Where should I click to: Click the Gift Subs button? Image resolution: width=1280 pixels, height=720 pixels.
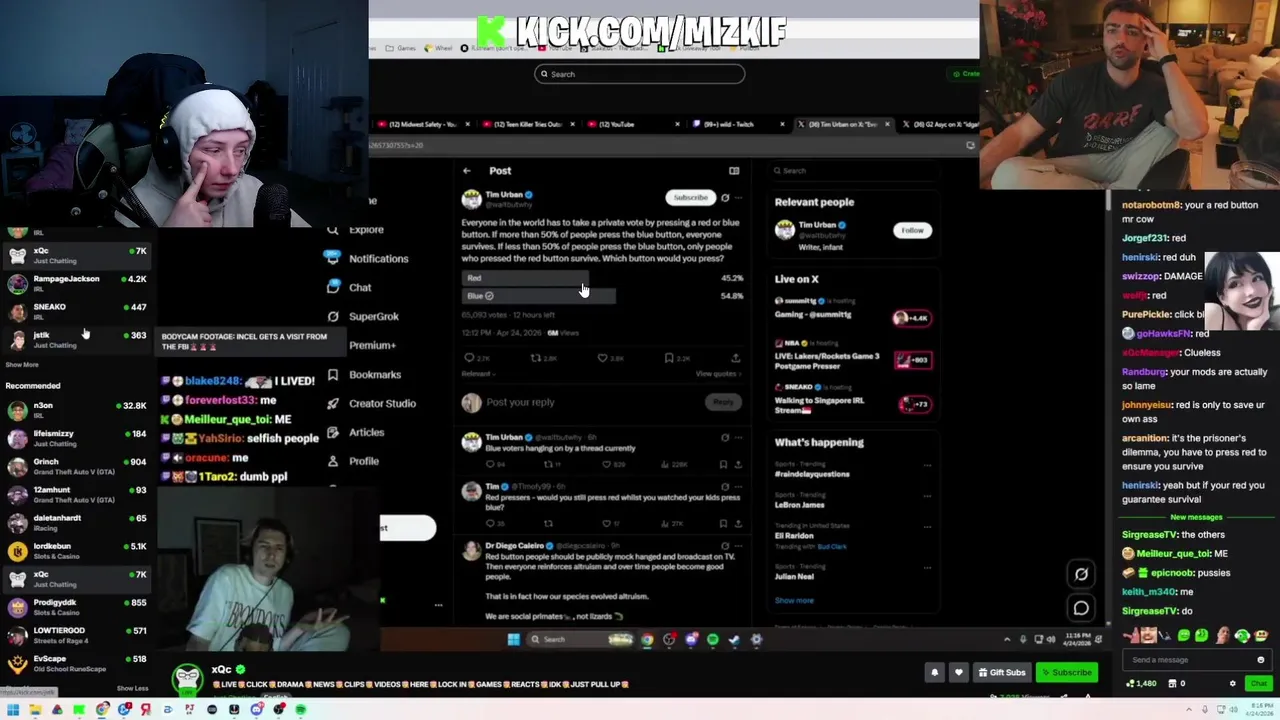[1001, 673]
